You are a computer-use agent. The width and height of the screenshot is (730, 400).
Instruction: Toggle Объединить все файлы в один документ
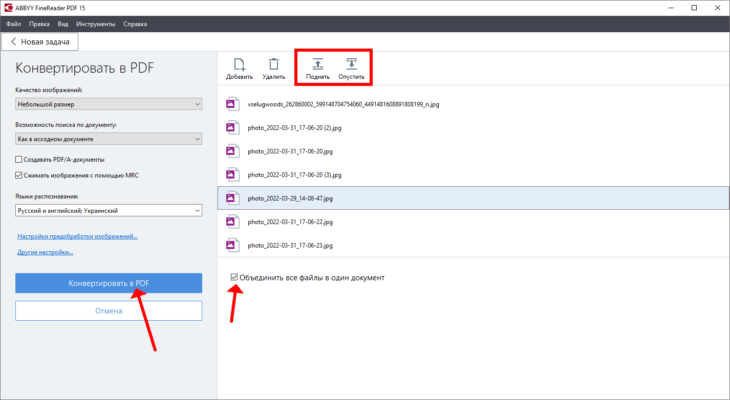234,277
